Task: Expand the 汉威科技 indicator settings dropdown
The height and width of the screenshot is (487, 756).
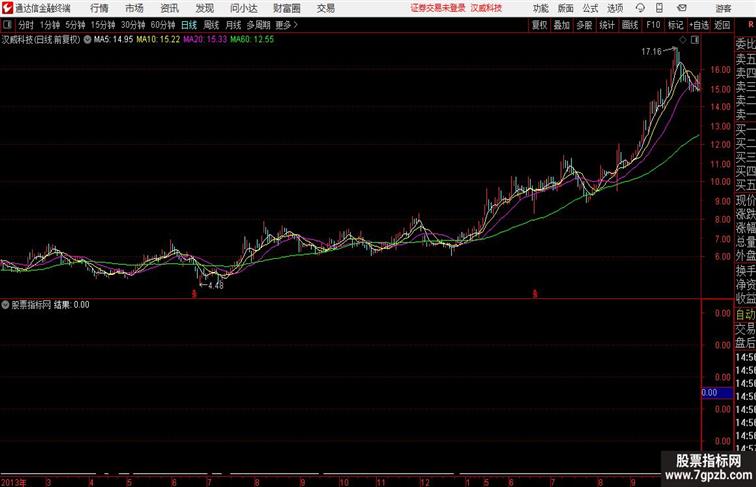Action: [x=87, y=40]
